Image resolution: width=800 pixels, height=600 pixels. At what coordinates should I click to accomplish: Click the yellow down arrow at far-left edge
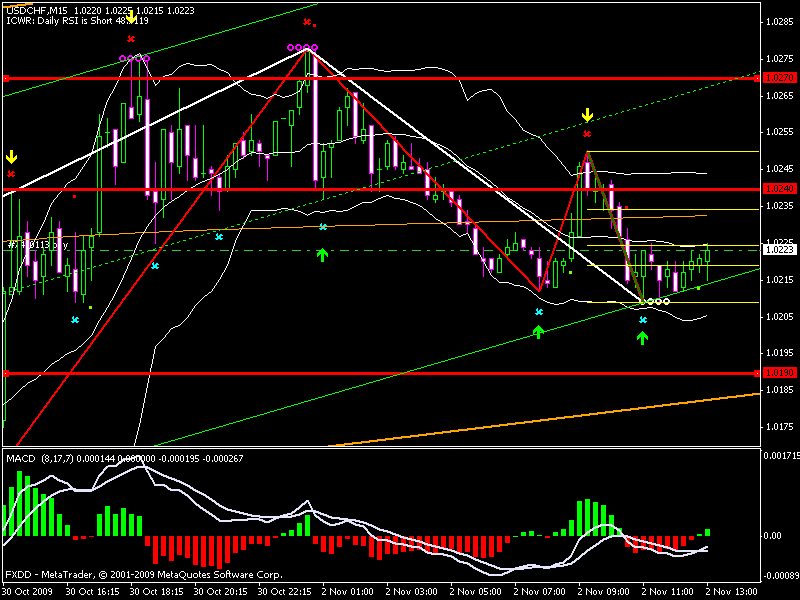pos(11,157)
